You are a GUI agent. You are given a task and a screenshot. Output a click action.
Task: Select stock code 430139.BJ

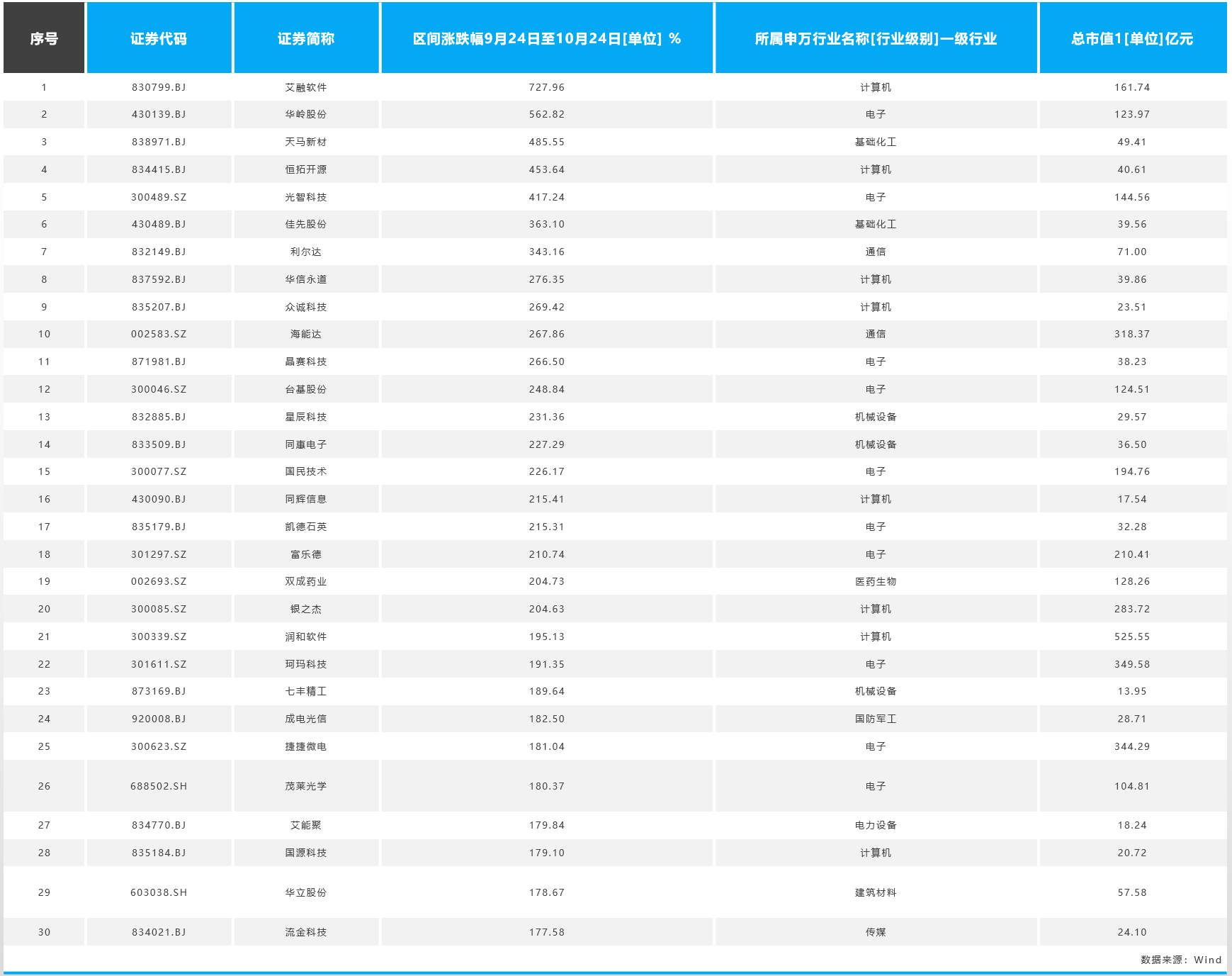click(159, 114)
